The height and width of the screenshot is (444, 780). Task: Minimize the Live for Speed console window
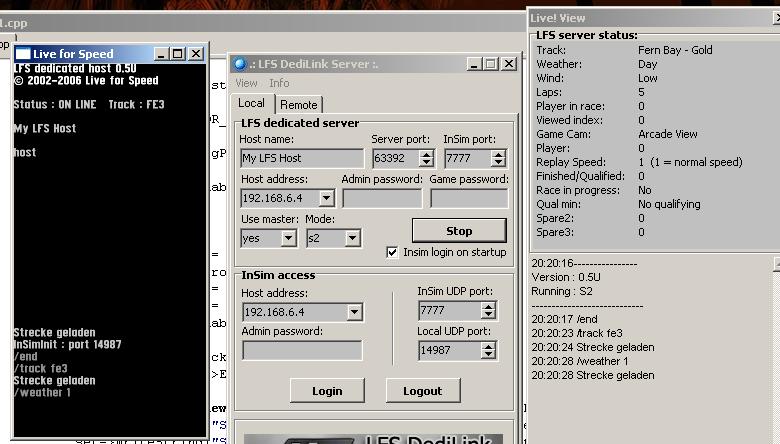point(161,53)
